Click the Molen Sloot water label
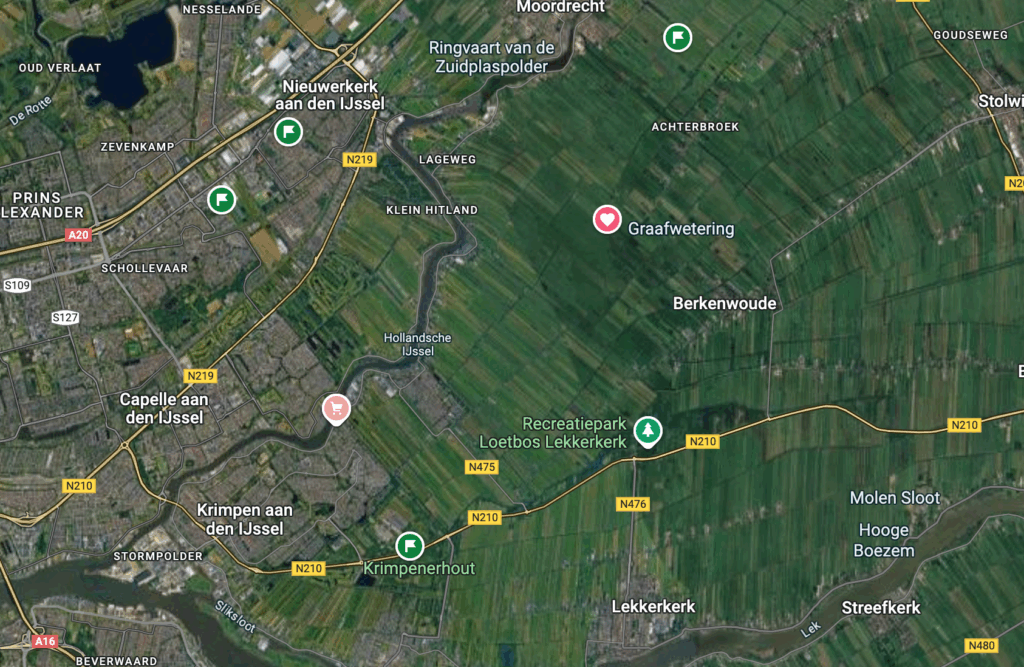Image resolution: width=1024 pixels, height=667 pixels. [895, 498]
